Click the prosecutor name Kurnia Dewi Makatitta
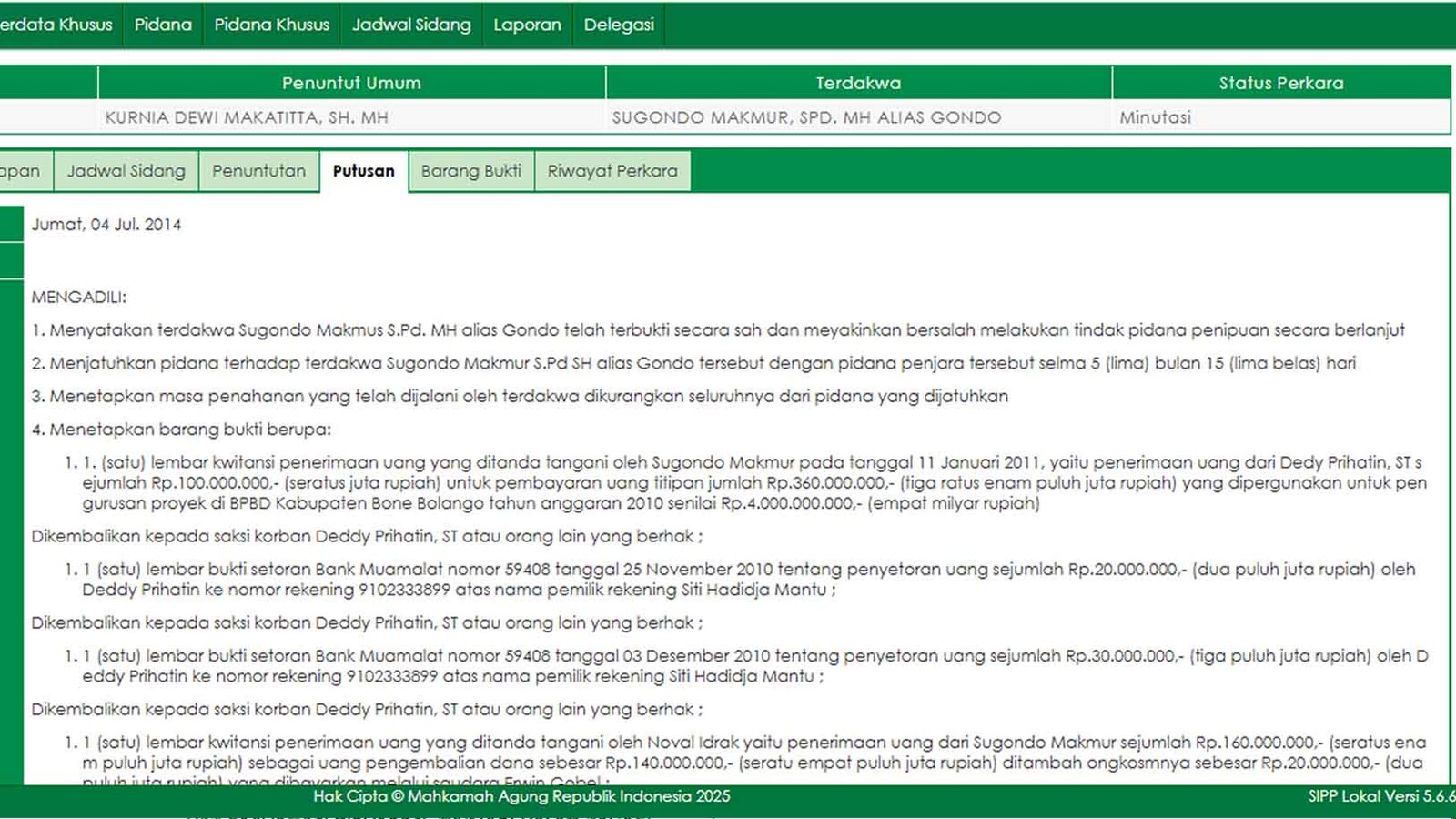 tap(247, 117)
